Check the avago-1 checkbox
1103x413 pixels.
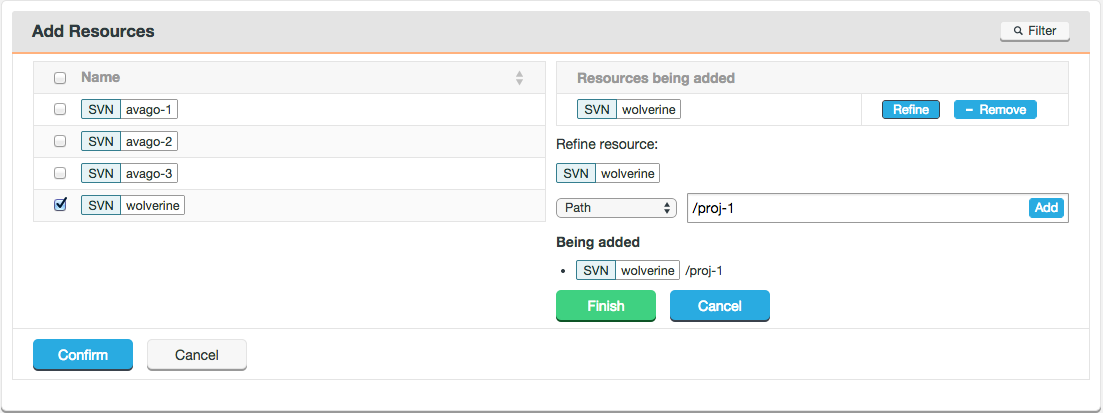[60, 109]
